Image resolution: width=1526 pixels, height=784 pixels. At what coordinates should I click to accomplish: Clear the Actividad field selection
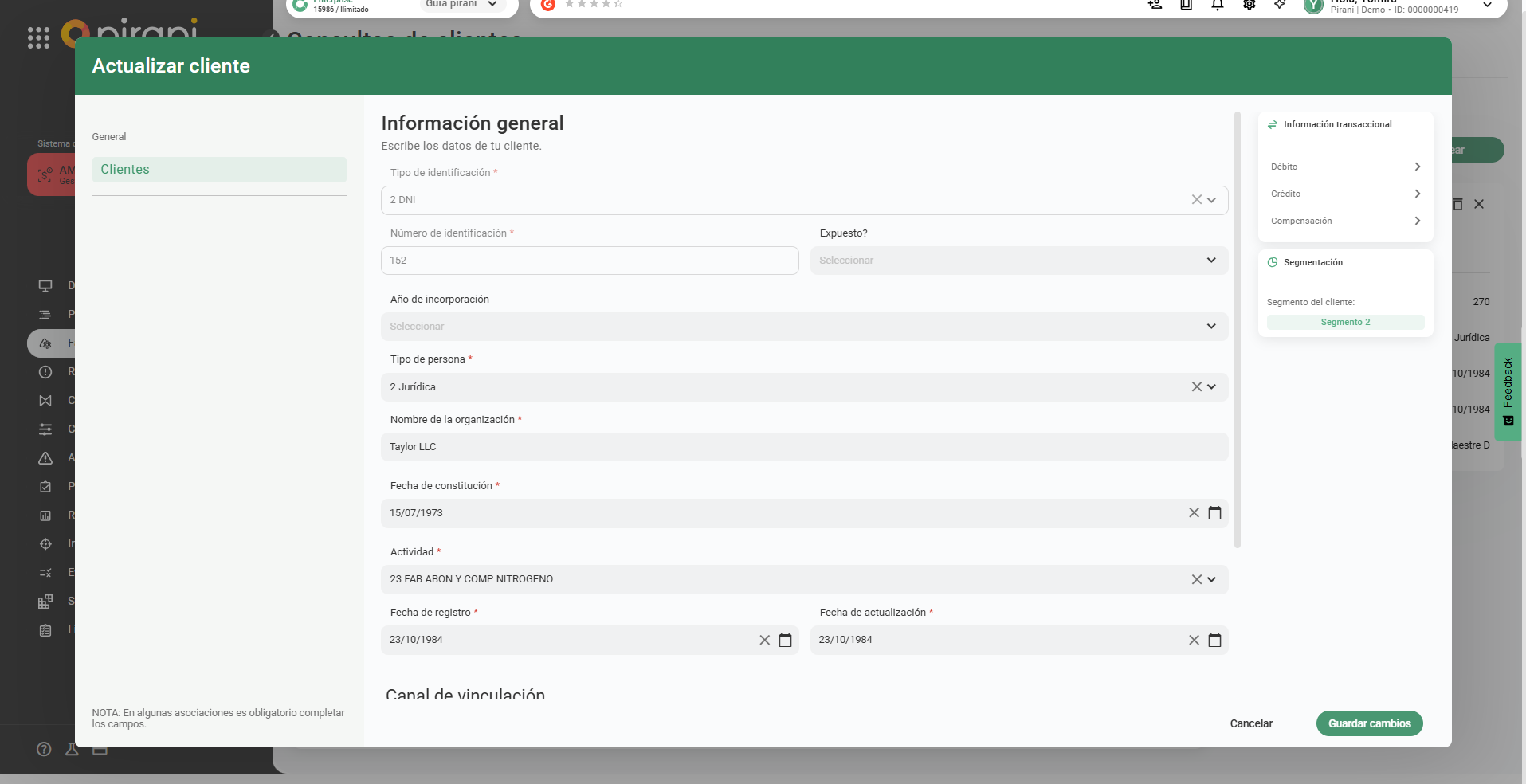click(x=1196, y=580)
